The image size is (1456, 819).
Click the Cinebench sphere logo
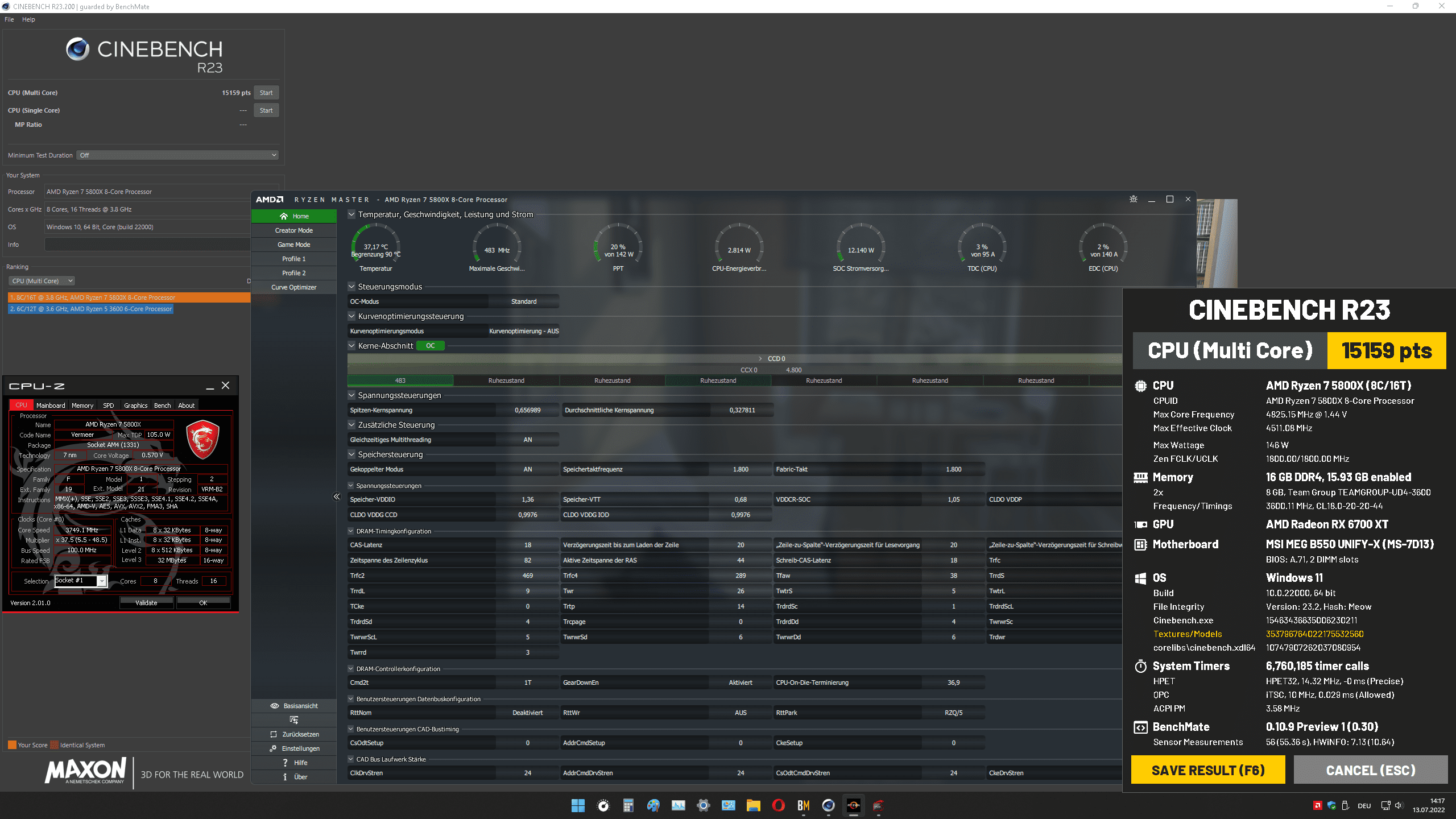pos(78,49)
